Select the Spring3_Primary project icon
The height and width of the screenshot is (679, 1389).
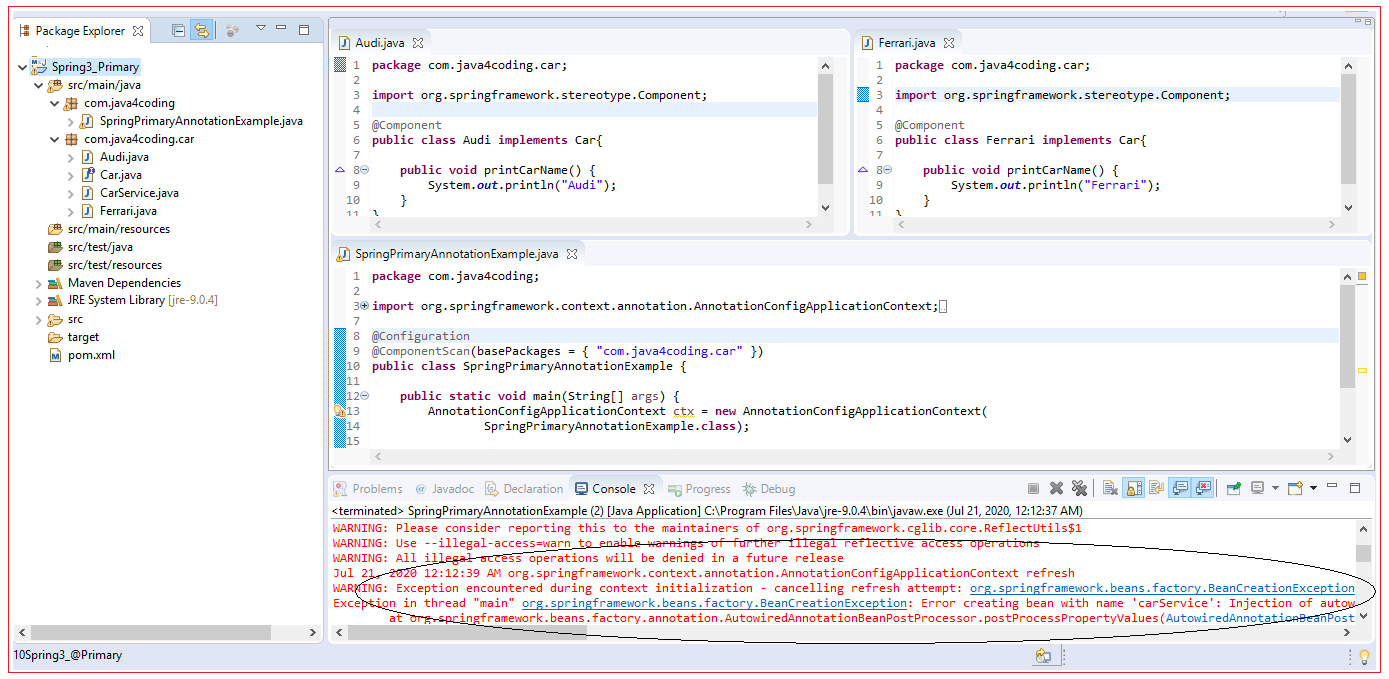pos(40,66)
